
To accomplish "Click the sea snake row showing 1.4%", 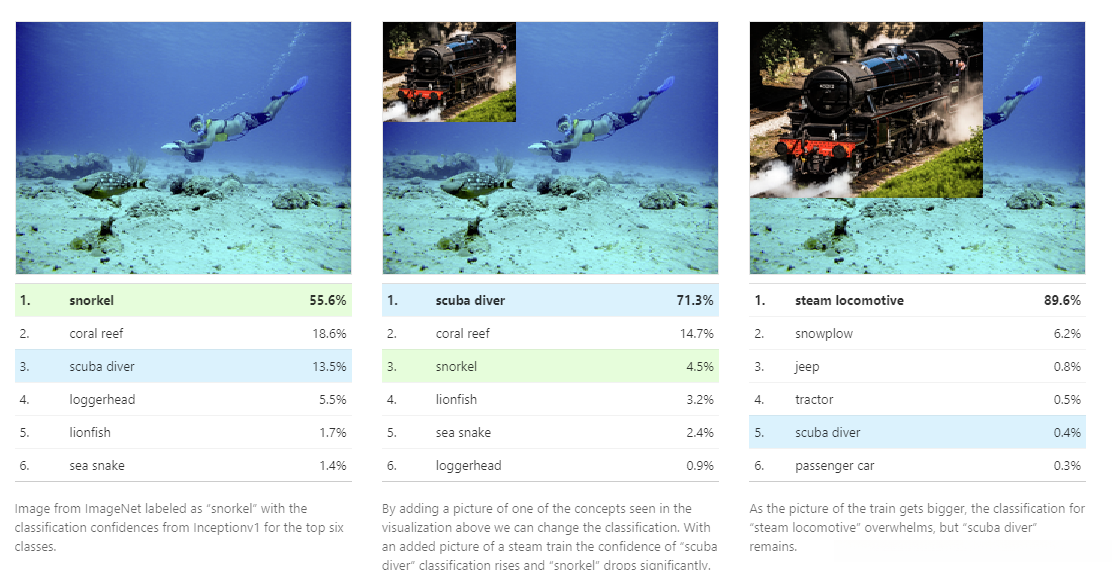I will click(x=183, y=465).
